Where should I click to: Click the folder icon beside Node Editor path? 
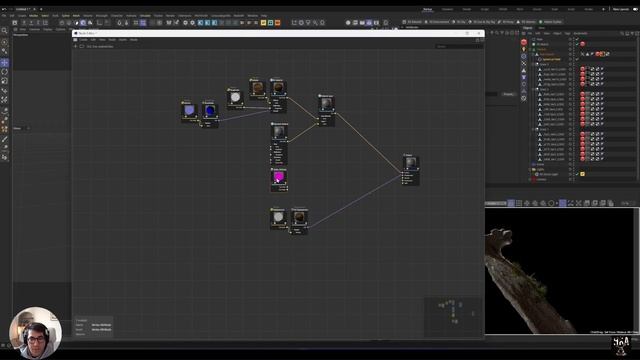click(82, 47)
